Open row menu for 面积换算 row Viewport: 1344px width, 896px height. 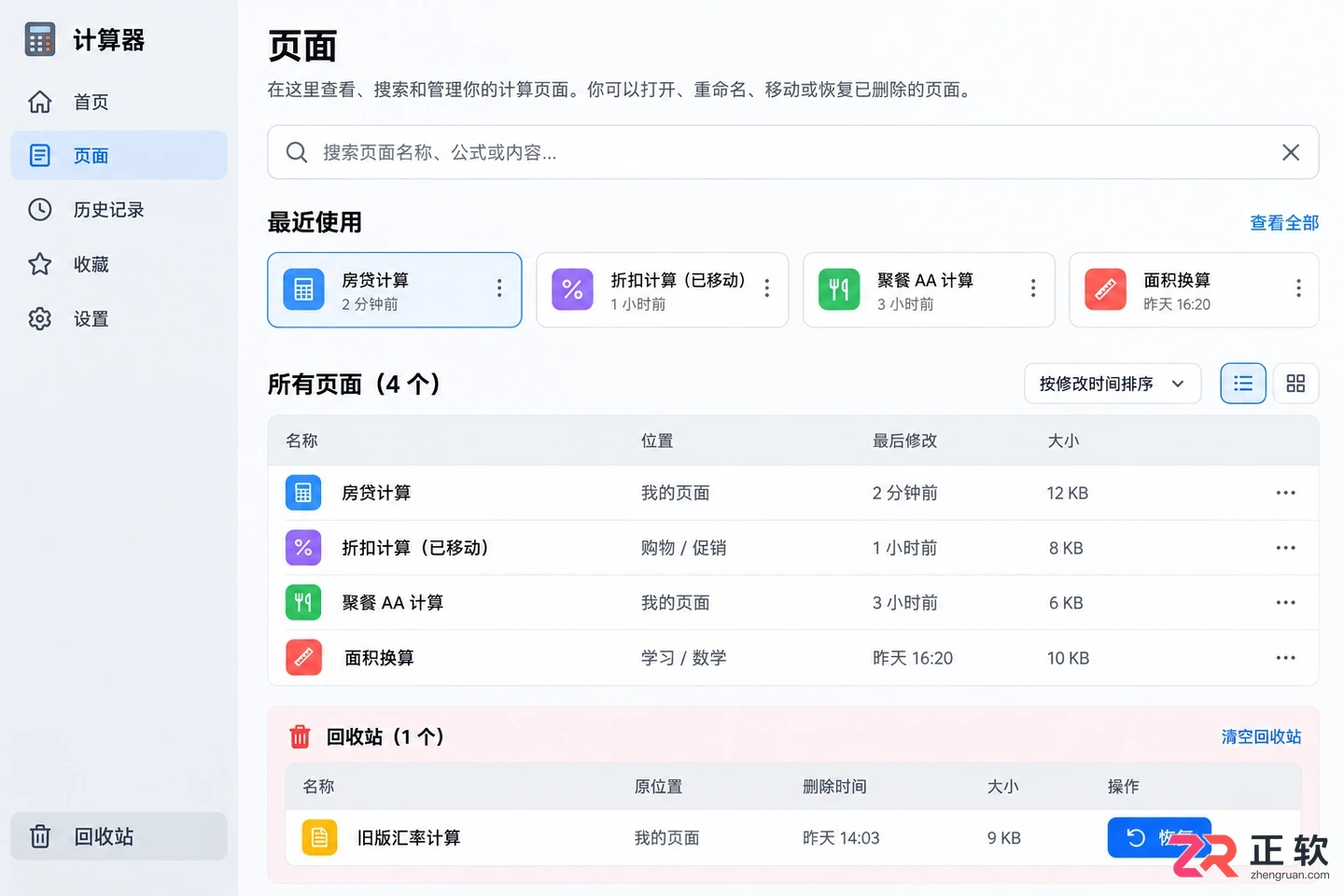pos(1285,658)
